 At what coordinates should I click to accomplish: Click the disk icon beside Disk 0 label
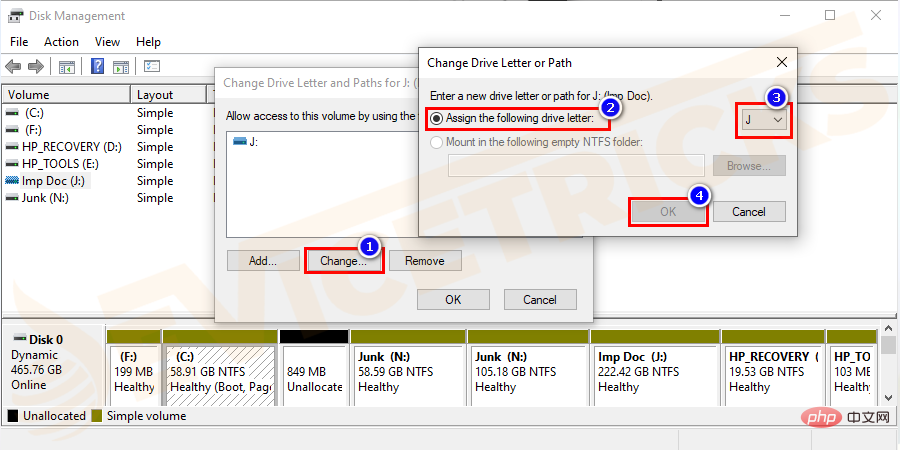click(20, 339)
